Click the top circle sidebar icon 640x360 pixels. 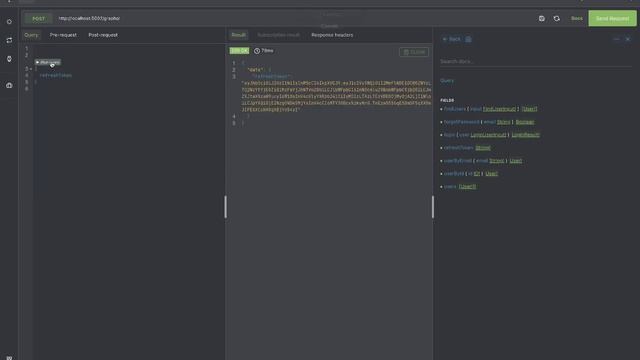pos(9,22)
